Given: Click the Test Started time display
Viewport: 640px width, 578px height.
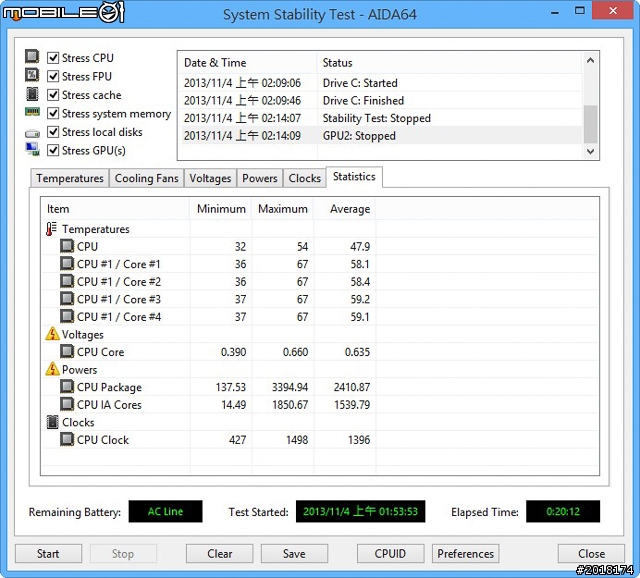Looking at the screenshot, I should (x=360, y=511).
